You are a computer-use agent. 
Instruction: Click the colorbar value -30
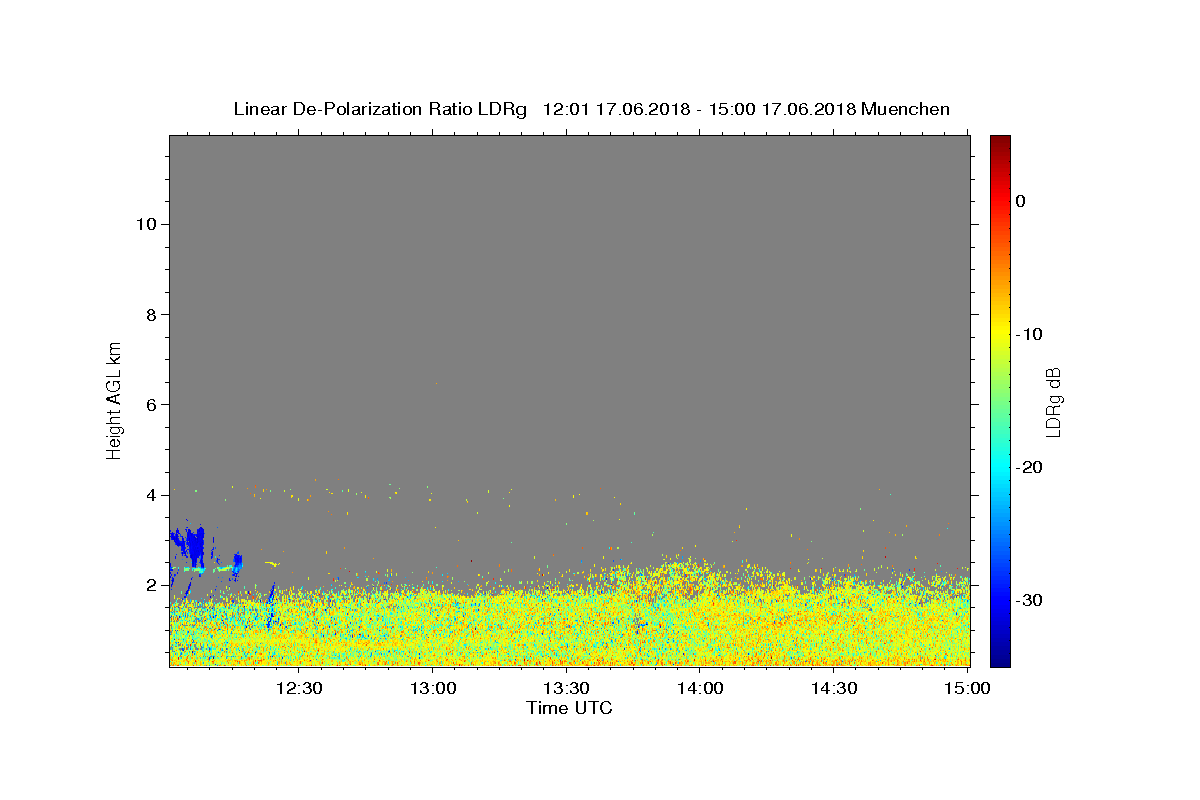point(1030,600)
